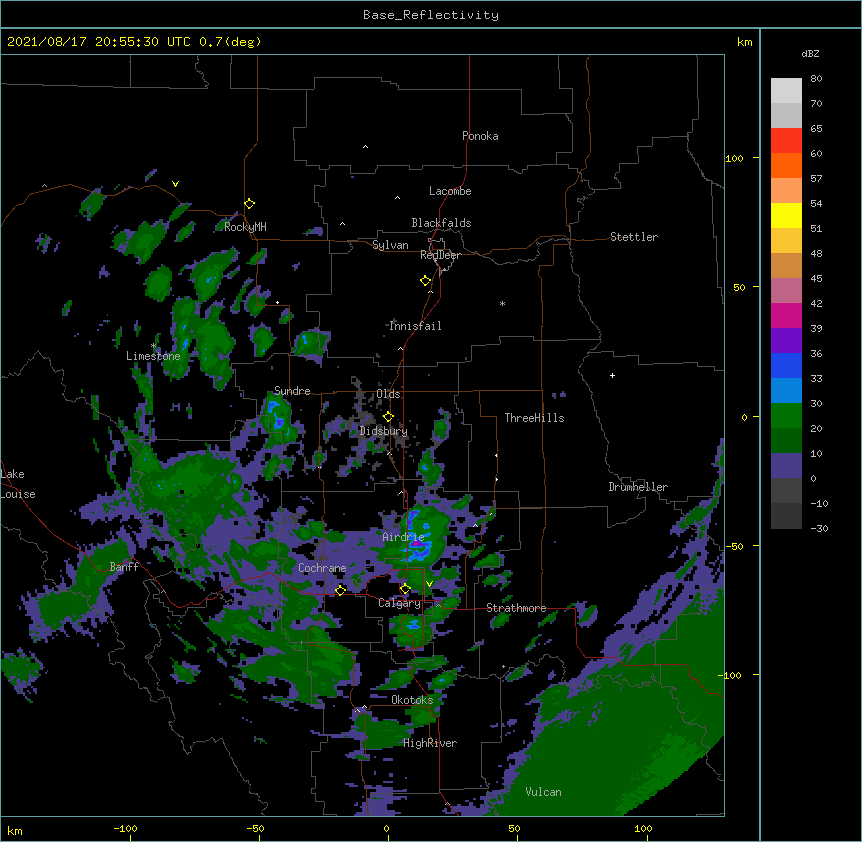Click the Lake Louise label
862x842 pixels.
pyautogui.click(x=17, y=484)
